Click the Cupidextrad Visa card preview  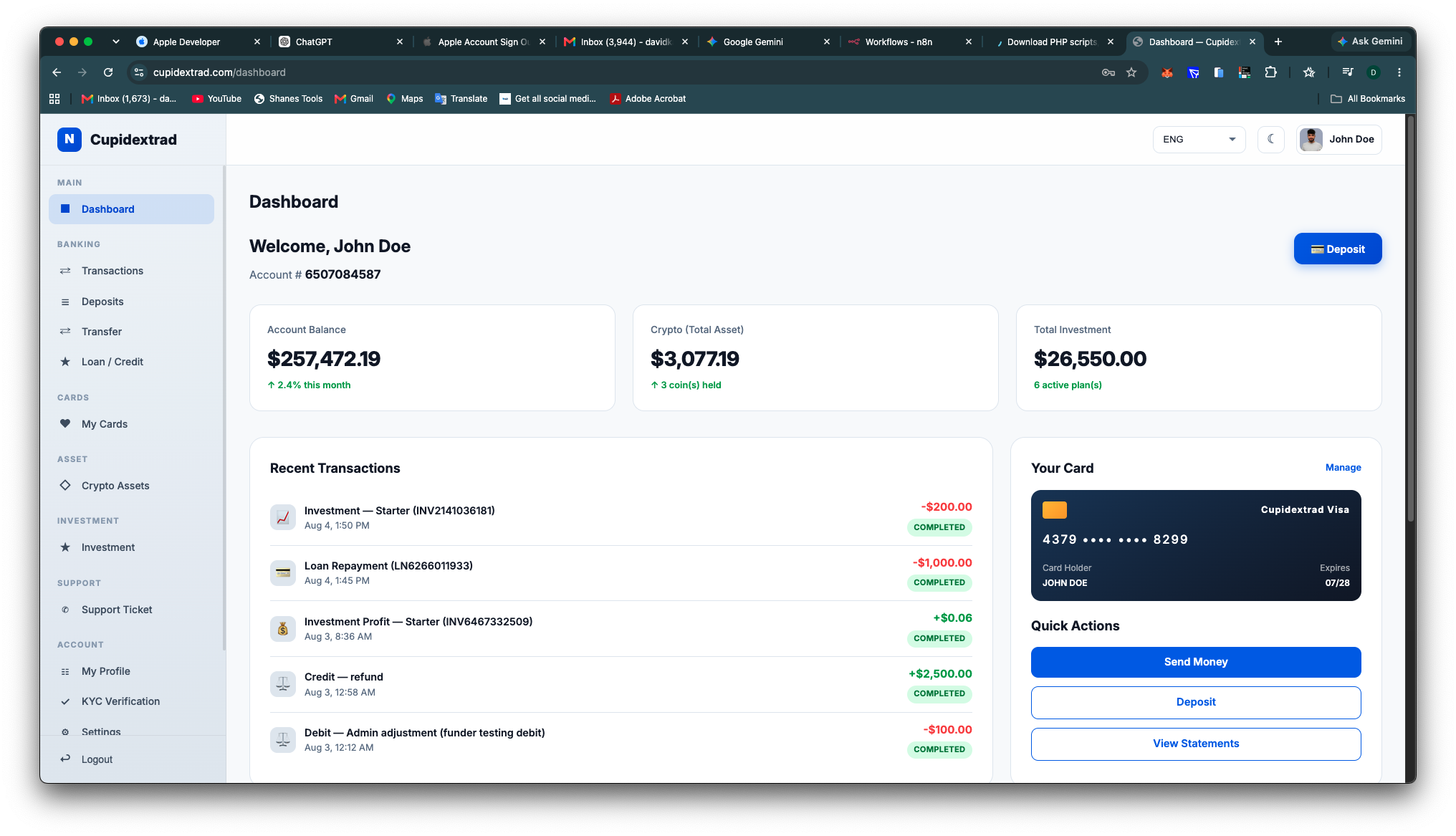1195,545
